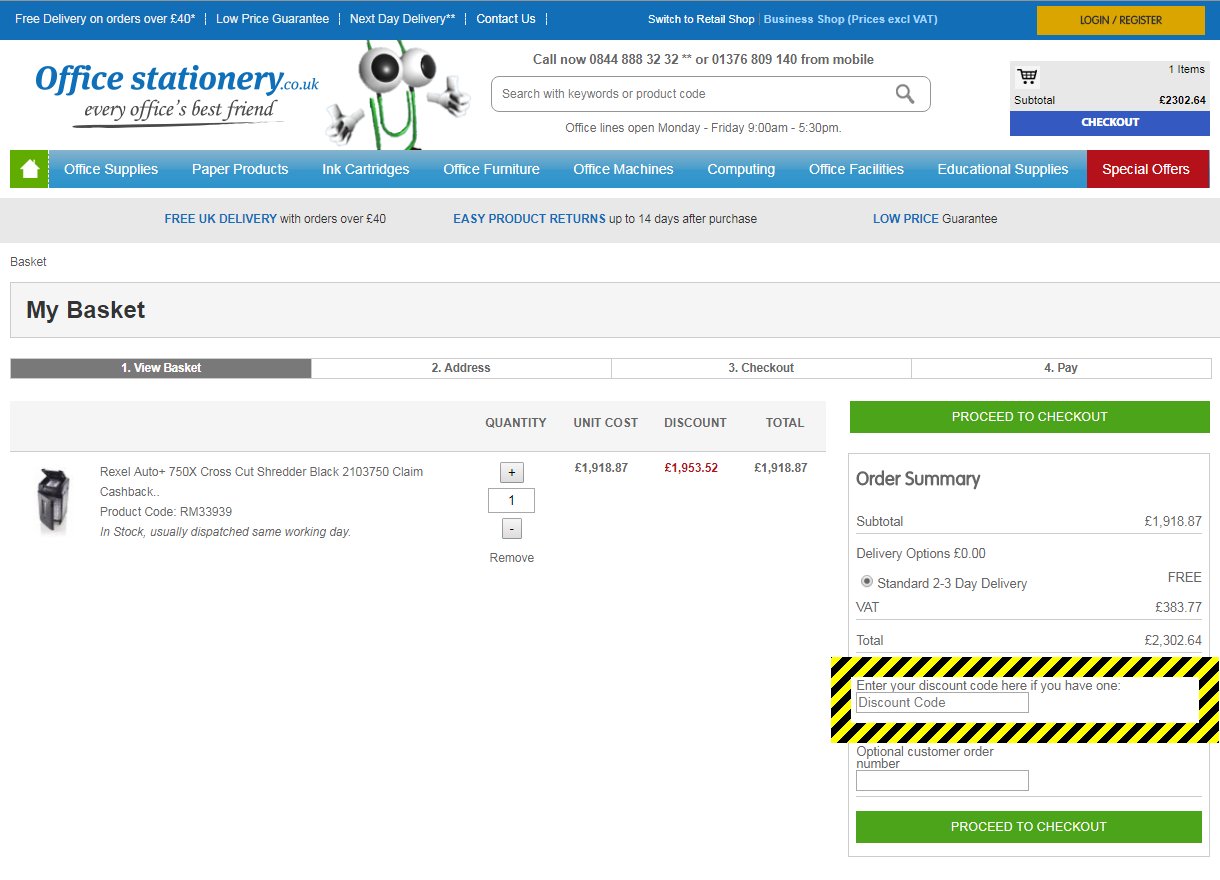1220x880 pixels.
Task: Decrease quantity with minus button
Action: tap(512, 529)
